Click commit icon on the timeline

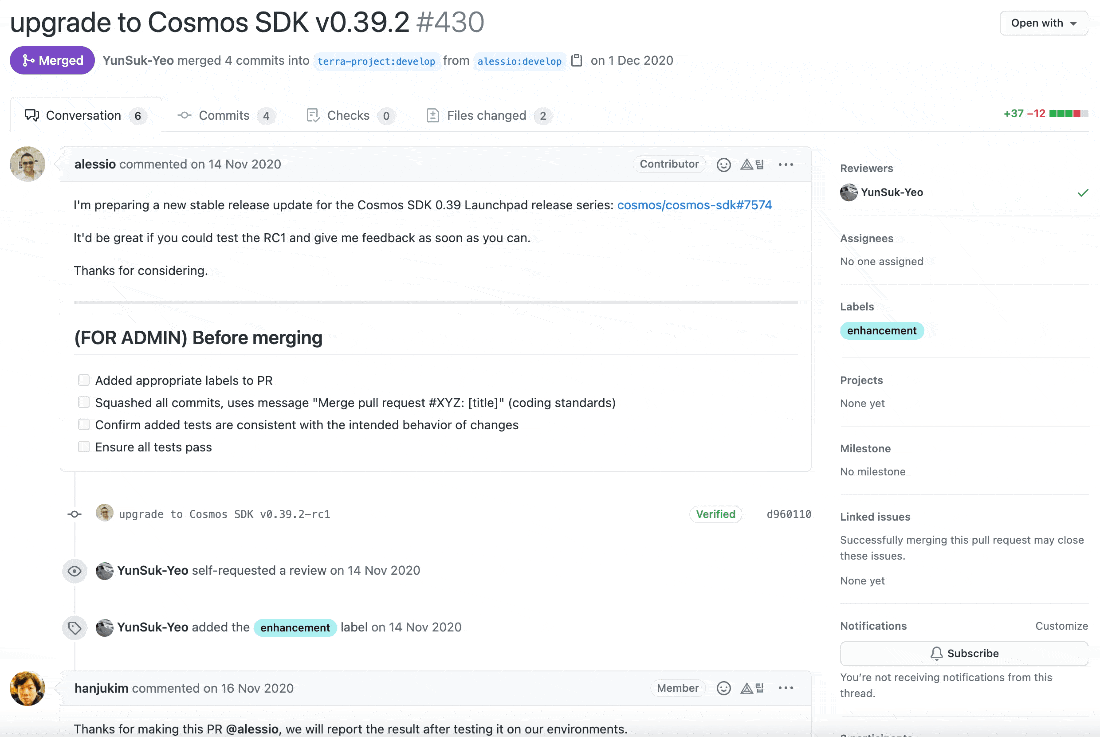click(x=74, y=514)
